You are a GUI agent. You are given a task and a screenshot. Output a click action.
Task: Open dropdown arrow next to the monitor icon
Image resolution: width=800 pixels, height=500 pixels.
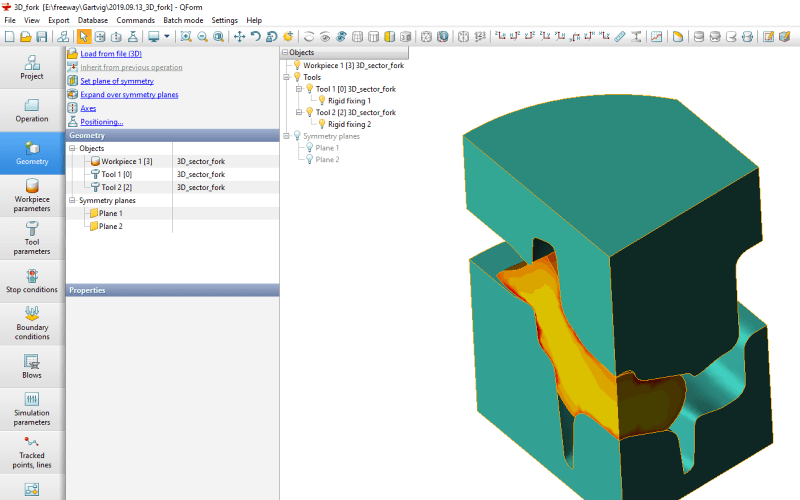click(166, 36)
